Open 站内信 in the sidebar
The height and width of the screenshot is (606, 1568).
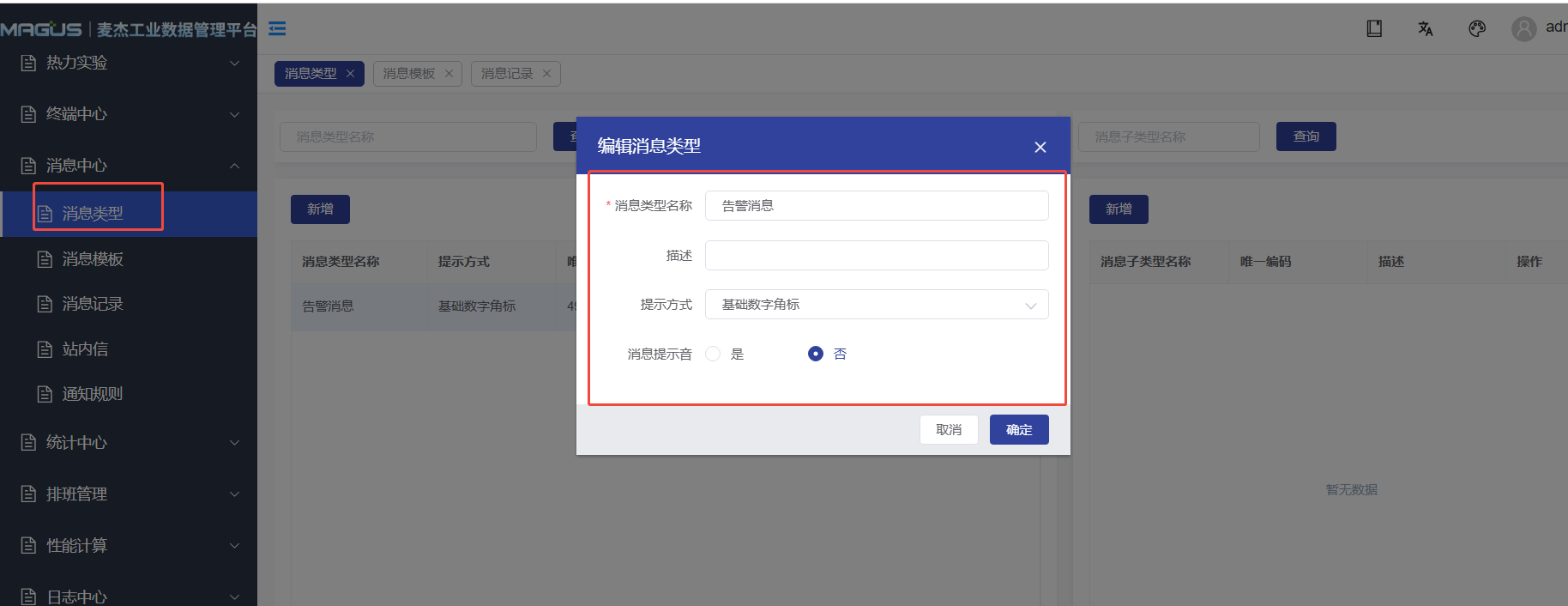[x=86, y=349]
